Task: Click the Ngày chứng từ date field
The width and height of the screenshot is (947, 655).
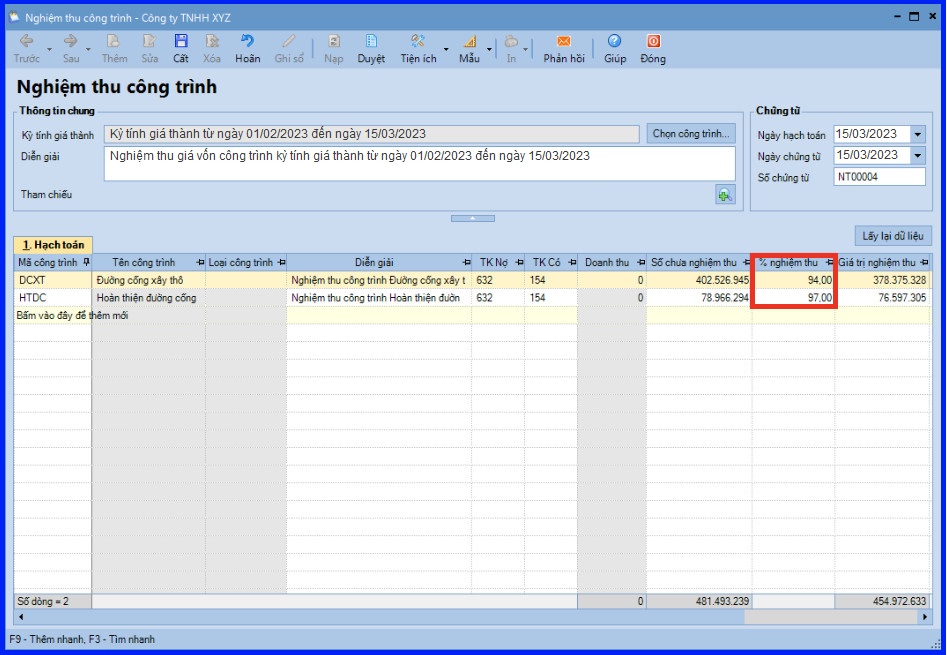Action: click(x=872, y=156)
